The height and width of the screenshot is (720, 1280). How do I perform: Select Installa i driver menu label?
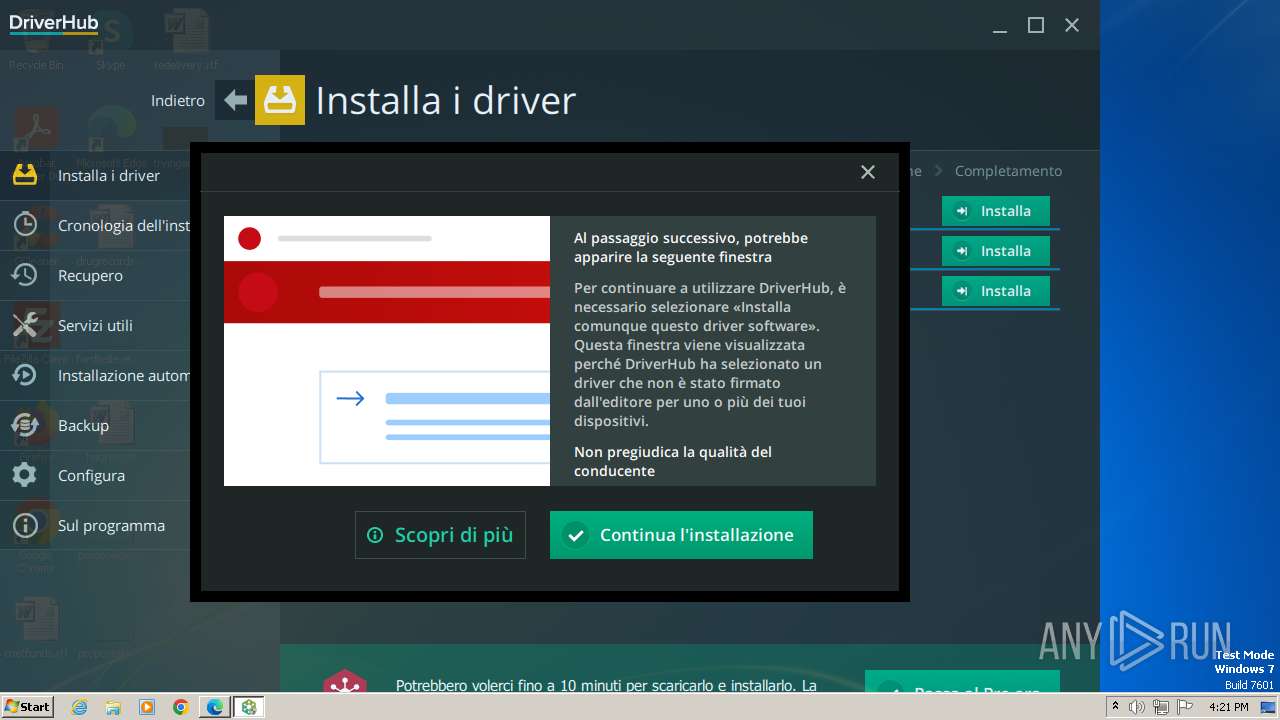[x=109, y=175]
